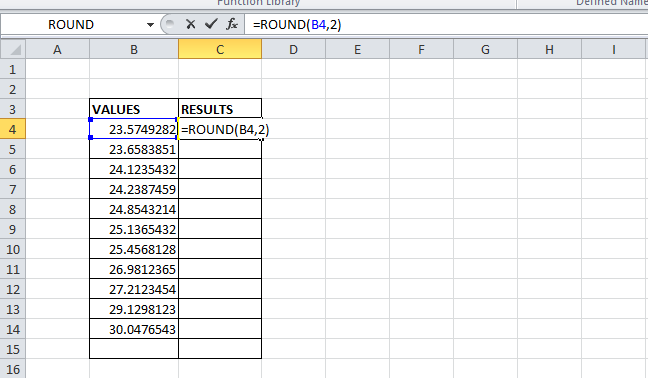Select row 10 header

pyautogui.click(x=13, y=250)
